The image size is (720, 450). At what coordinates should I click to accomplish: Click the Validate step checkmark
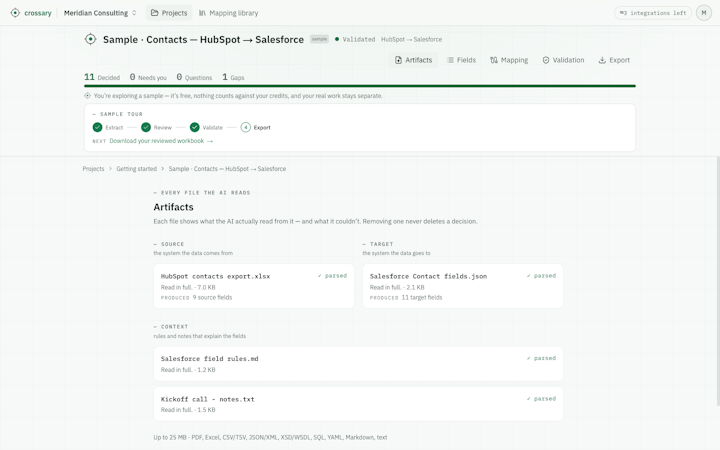195,128
